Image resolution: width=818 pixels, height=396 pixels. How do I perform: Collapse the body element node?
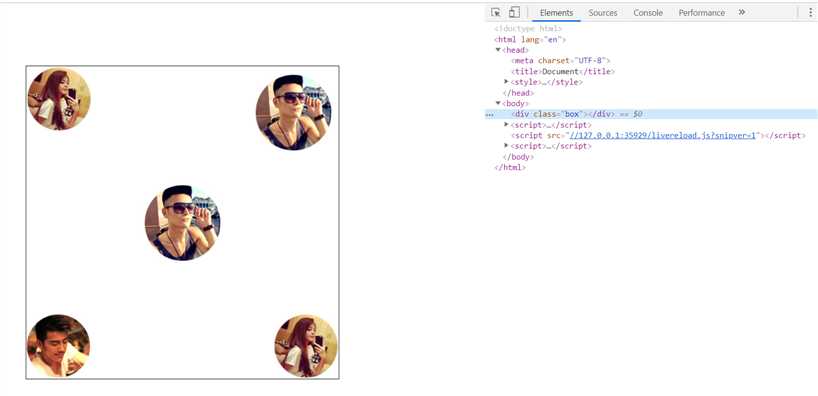pos(498,103)
